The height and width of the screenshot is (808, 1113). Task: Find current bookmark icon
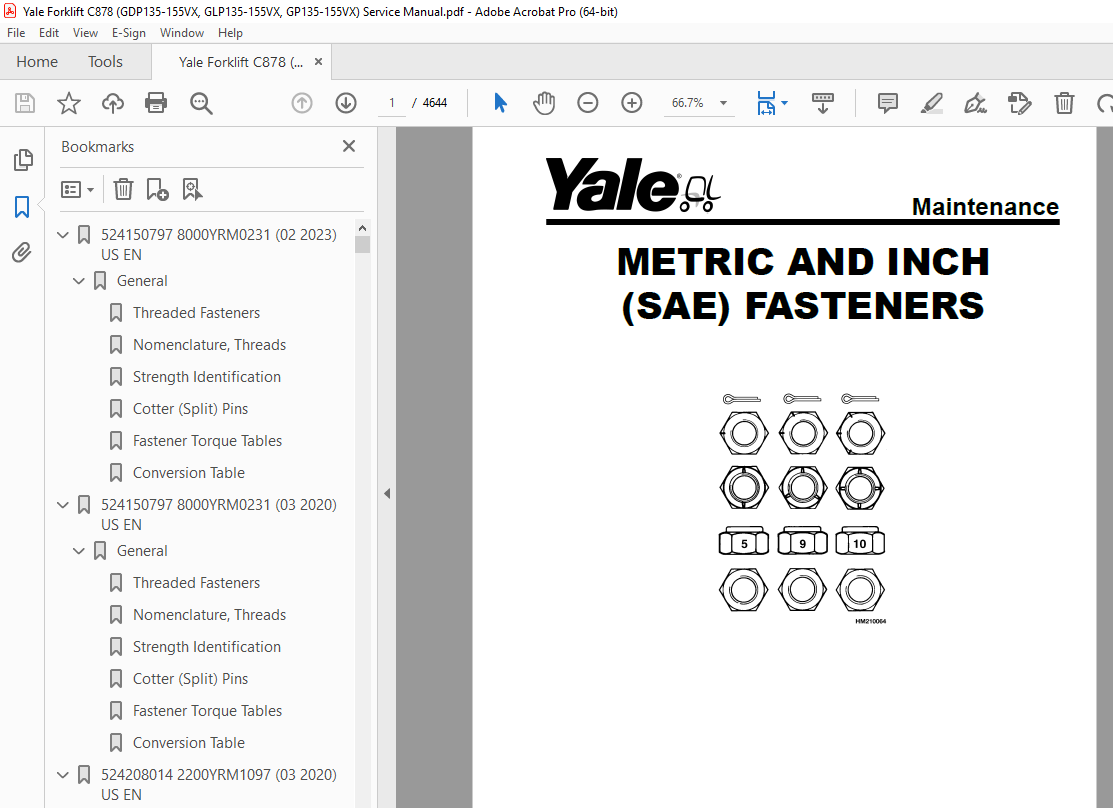pos(192,190)
